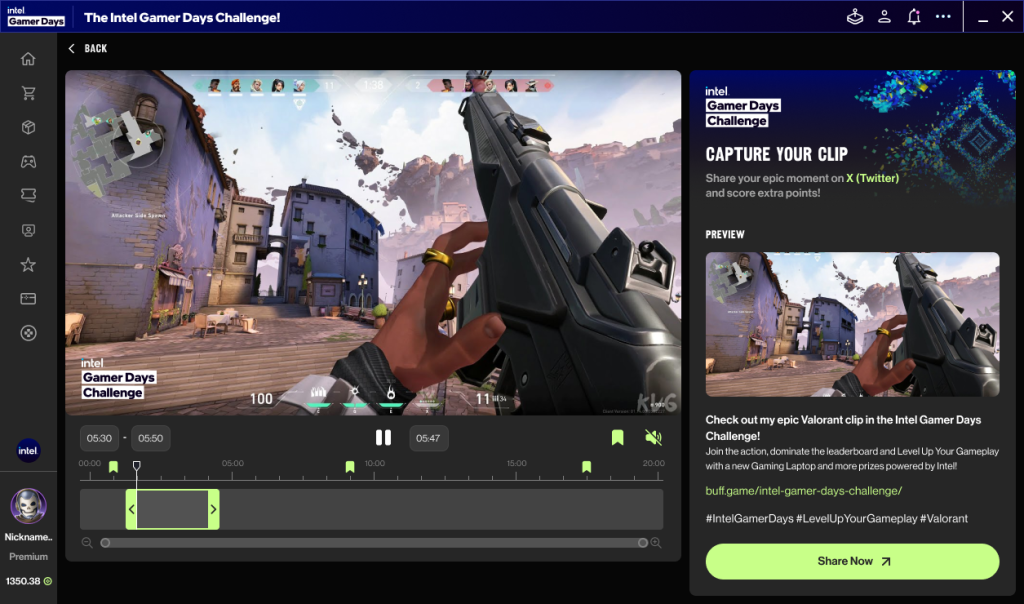The height and width of the screenshot is (604, 1024).
Task: Jump to the bookmark marker near 10:00
Action: [x=350, y=467]
